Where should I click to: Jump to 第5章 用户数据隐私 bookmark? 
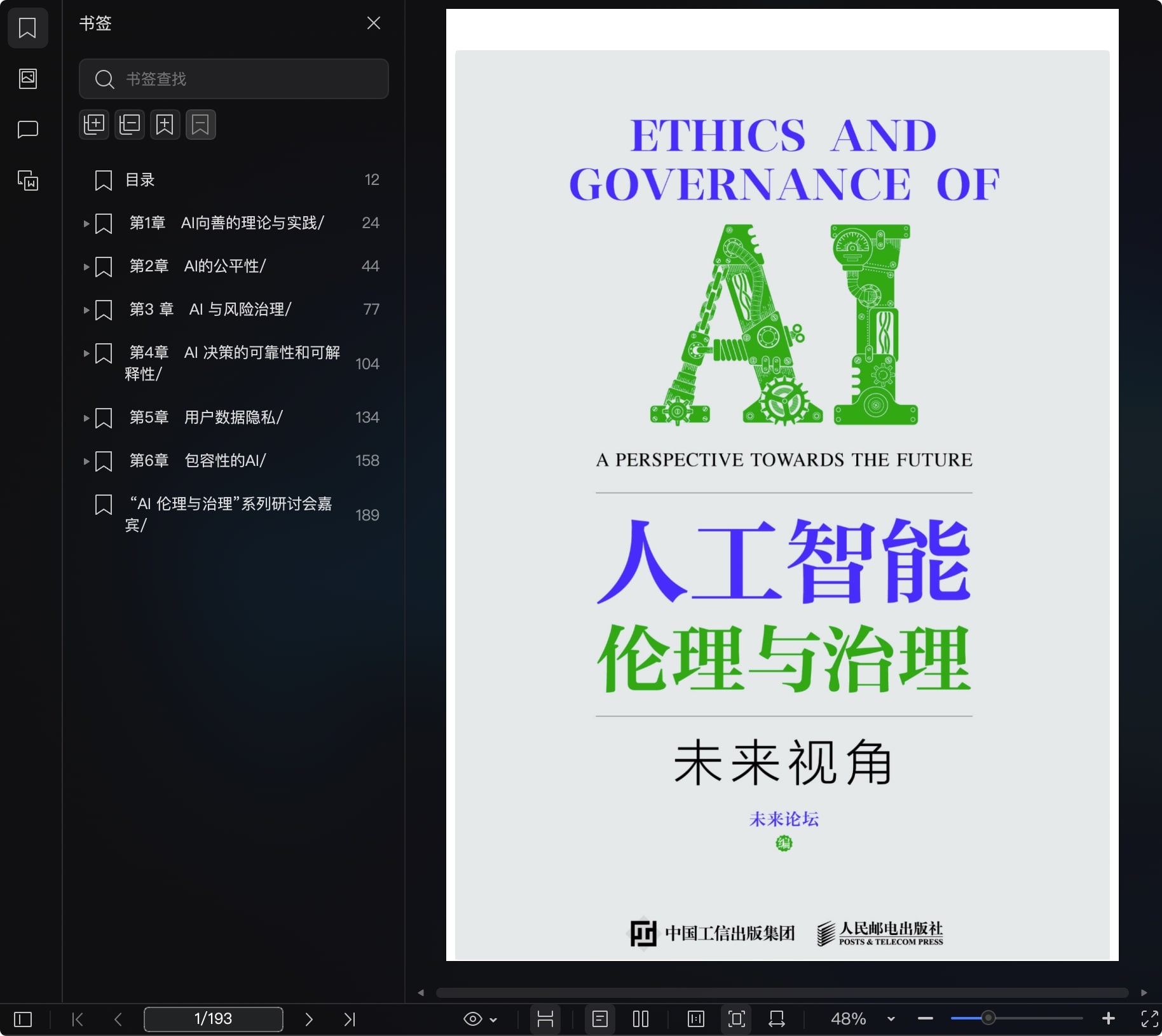click(206, 418)
